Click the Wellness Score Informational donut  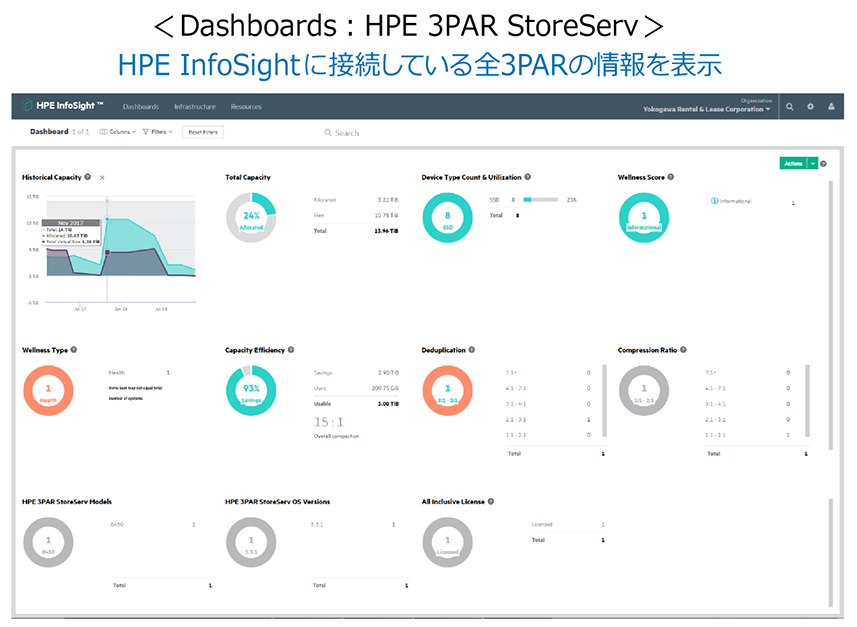[x=644, y=218]
